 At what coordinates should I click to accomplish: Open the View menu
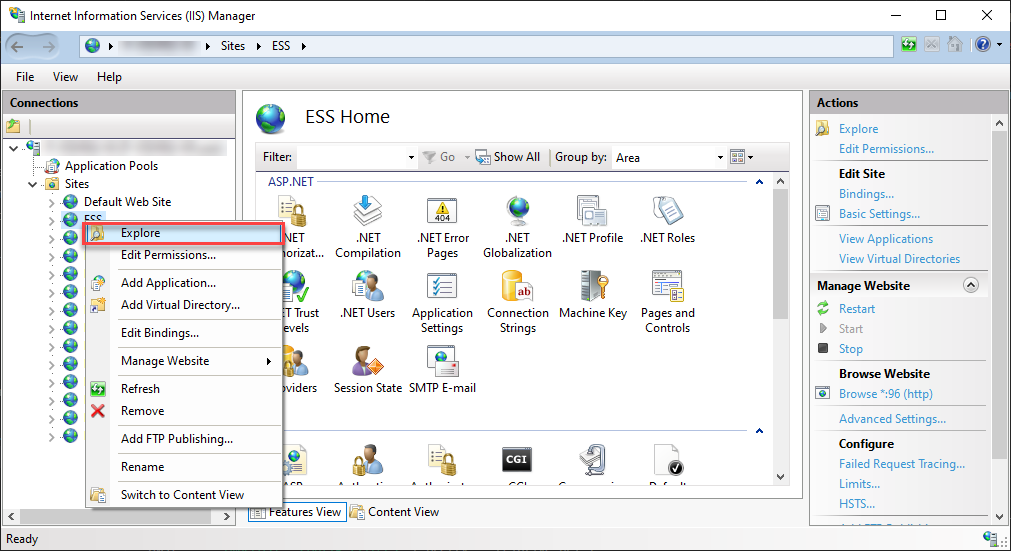65,77
